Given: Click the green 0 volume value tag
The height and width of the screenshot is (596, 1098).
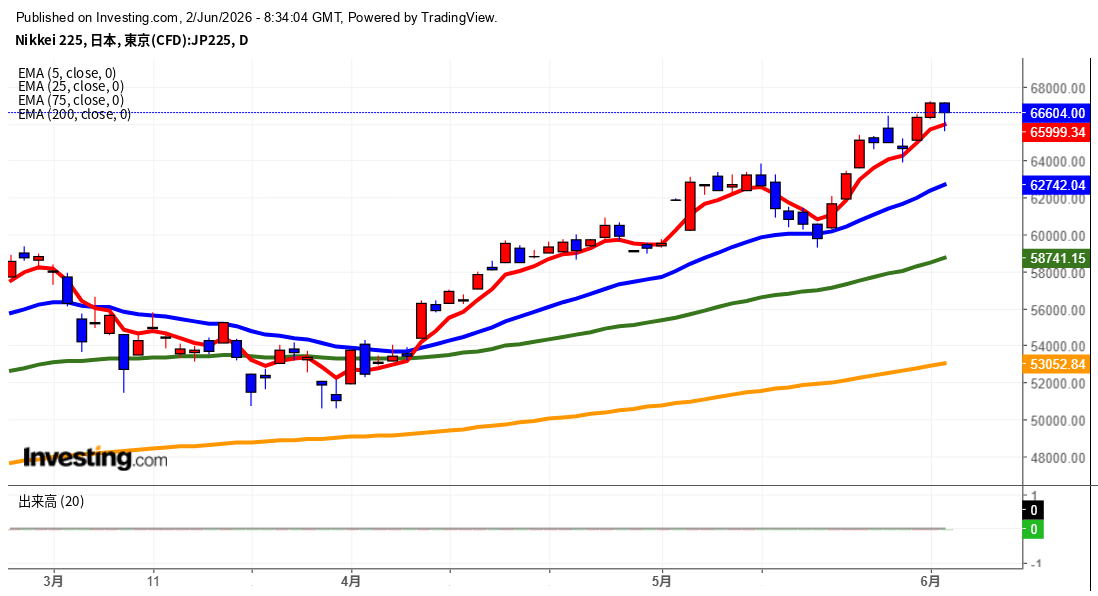Looking at the screenshot, I should point(1033,529).
